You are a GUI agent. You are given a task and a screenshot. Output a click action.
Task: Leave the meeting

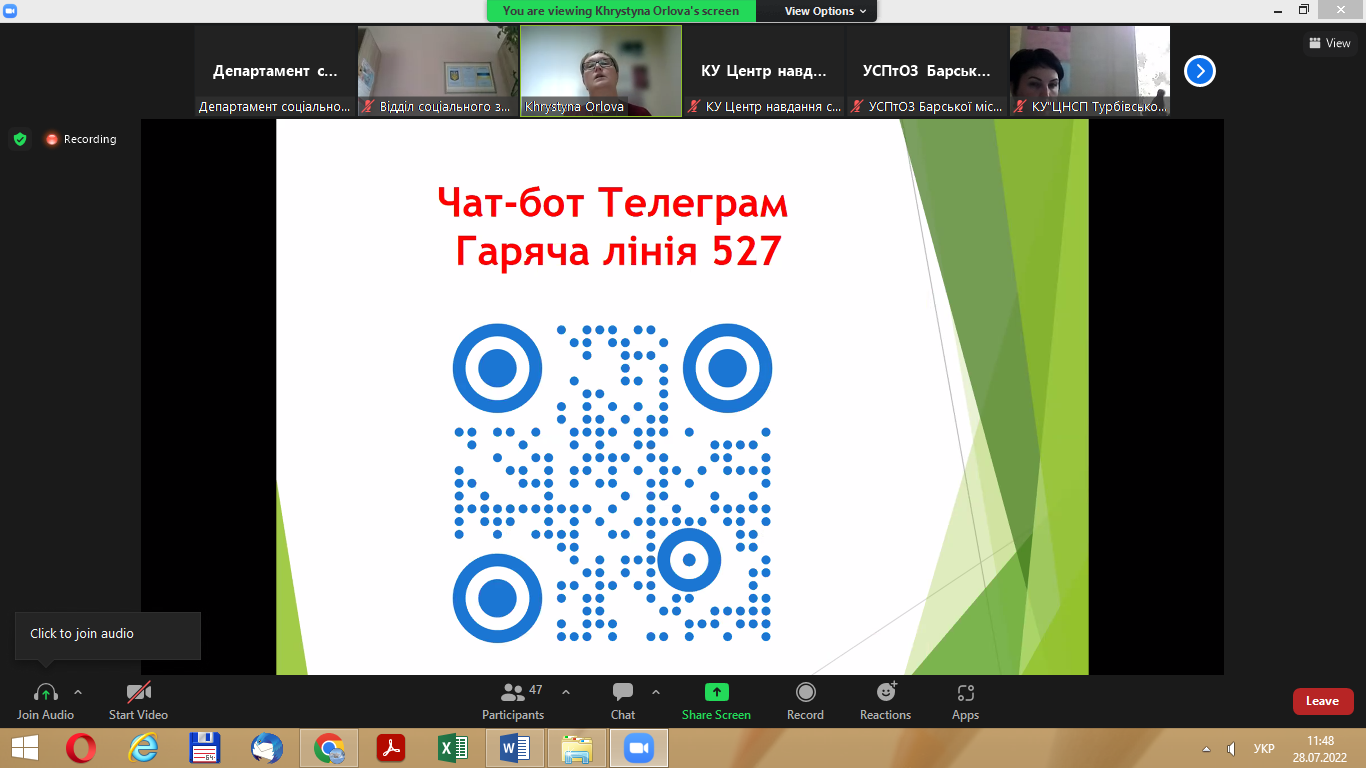(1322, 701)
